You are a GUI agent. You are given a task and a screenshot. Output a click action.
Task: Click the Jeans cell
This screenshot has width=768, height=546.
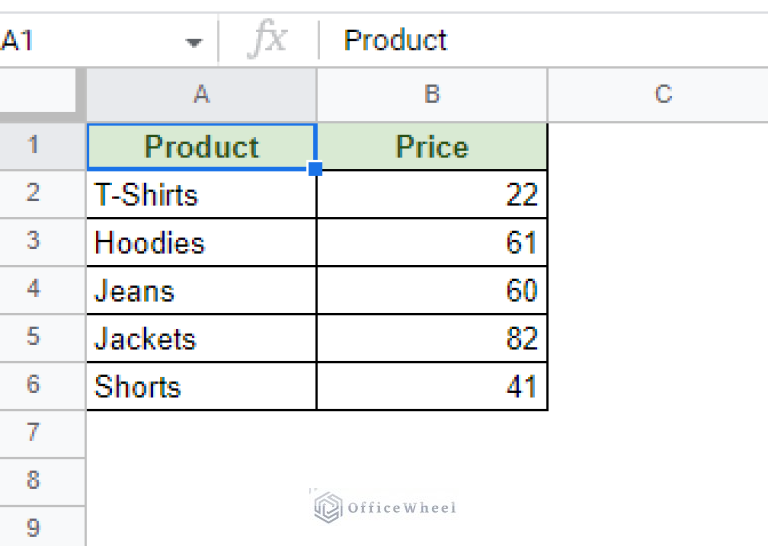click(201, 291)
